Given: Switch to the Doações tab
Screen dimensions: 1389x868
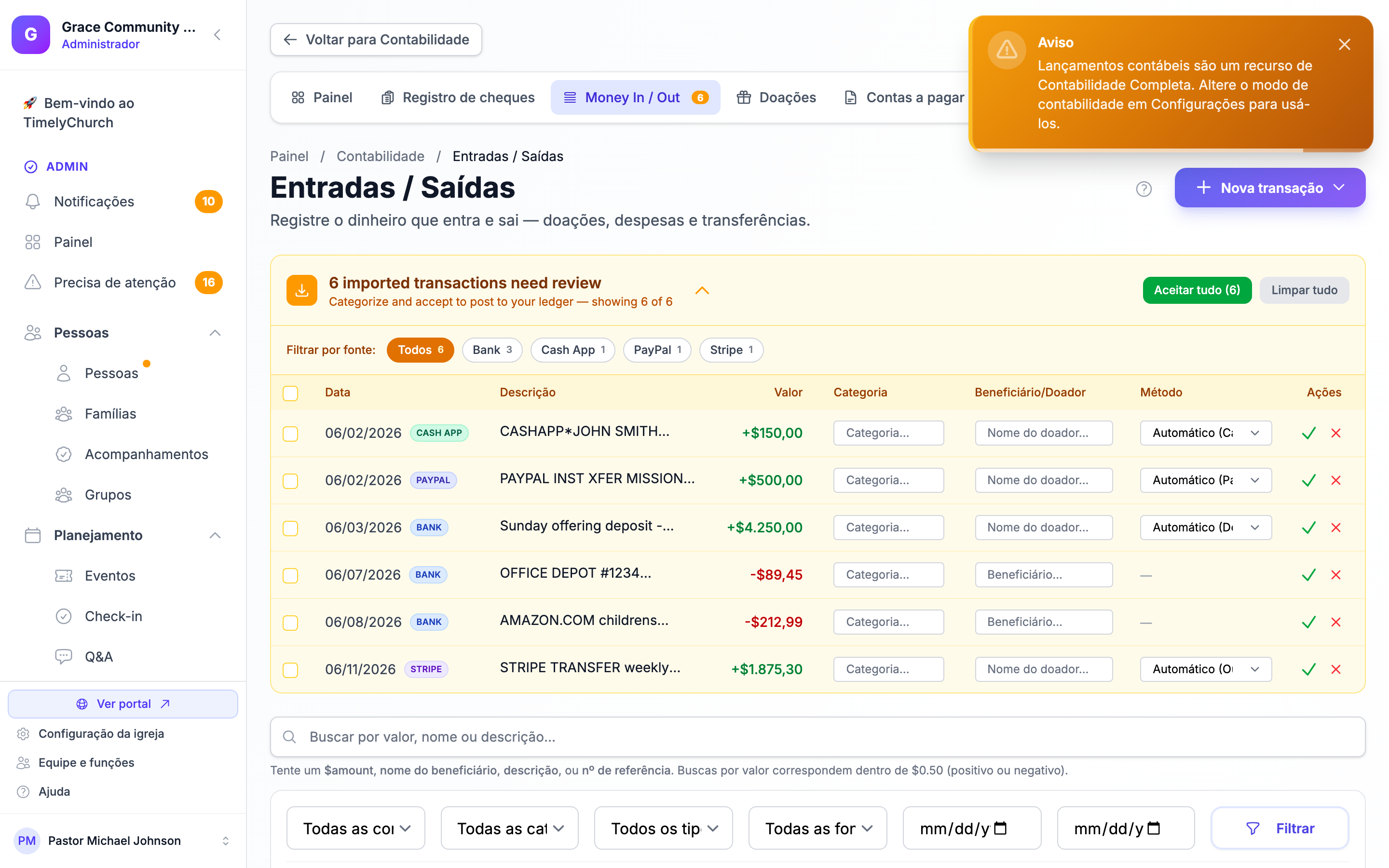Looking at the screenshot, I should (x=776, y=97).
